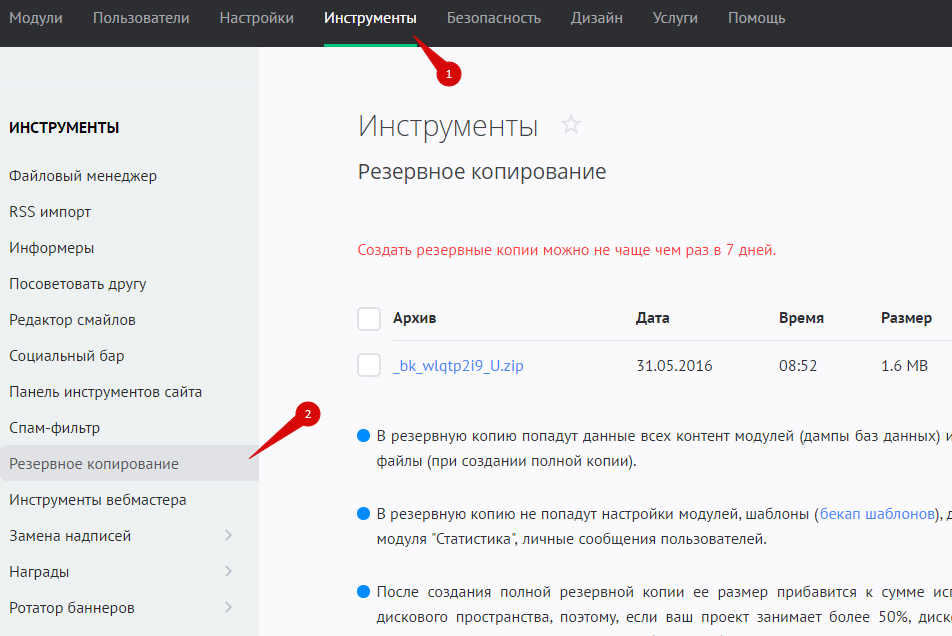Open the Помощь menu
952x636 pixels.
coord(756,18)
